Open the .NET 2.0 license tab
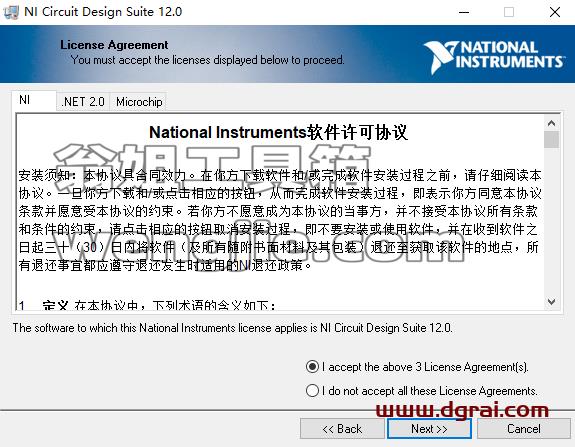Viewport: 575px width, 447px height. click(83, 102)
